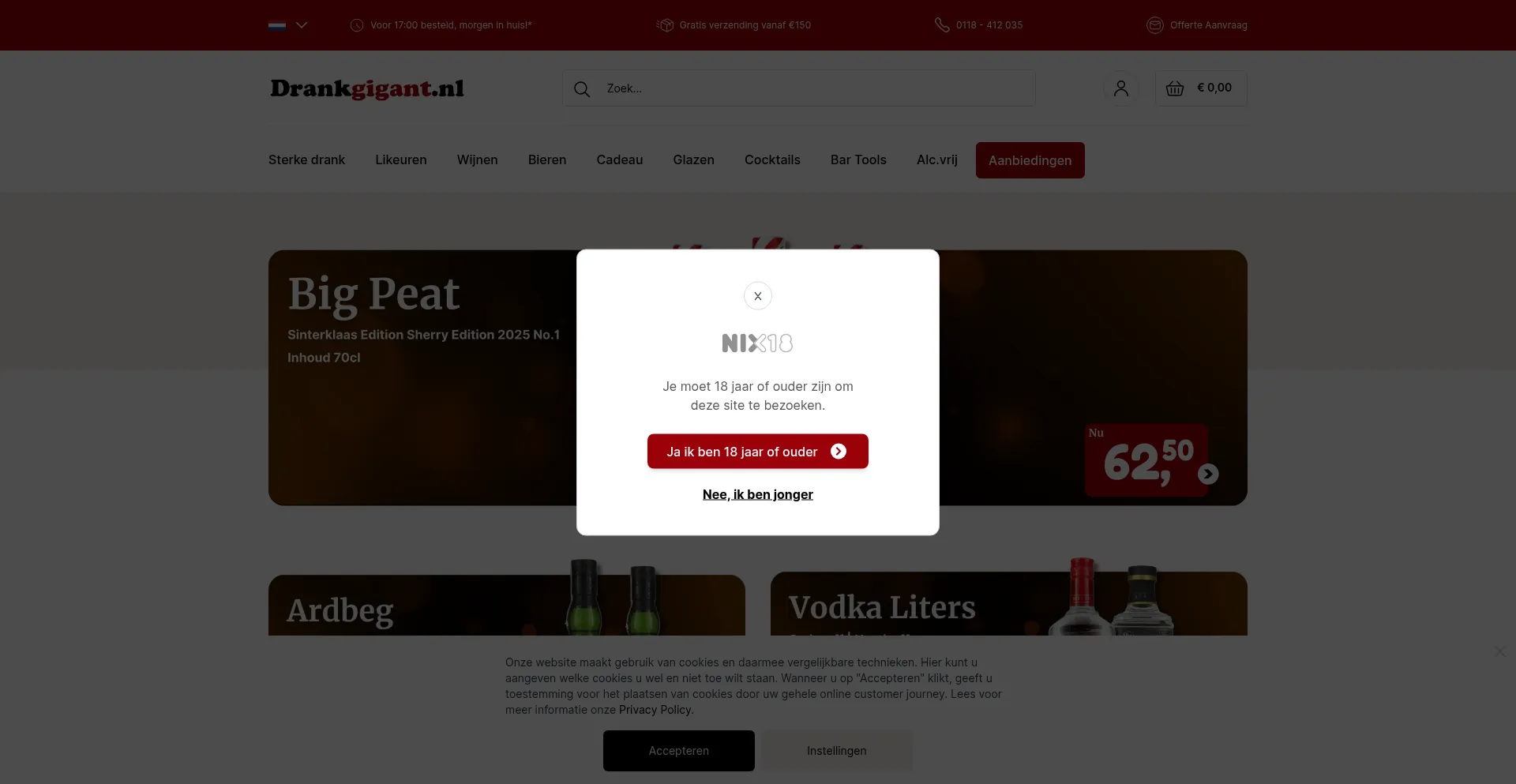This screenshot has width=1516, height=784.
Task: Accept cookies with the Accepteren button
Action: click(x=679, y=751)
